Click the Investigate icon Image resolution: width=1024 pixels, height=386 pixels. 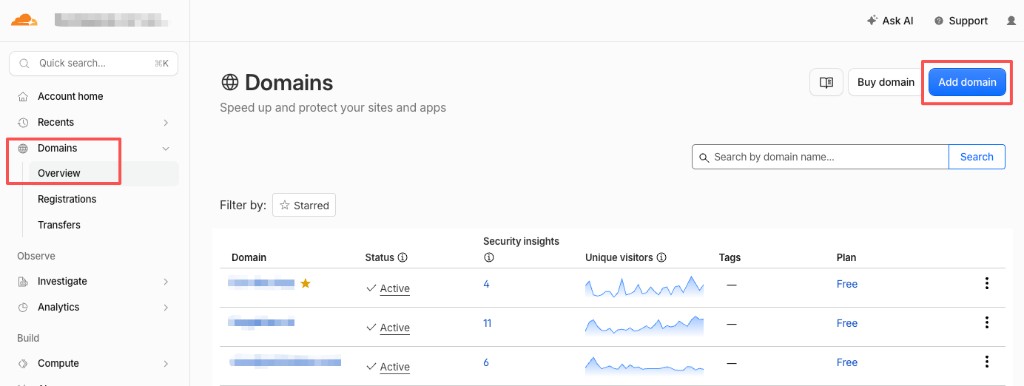click(x=23, y=281)
